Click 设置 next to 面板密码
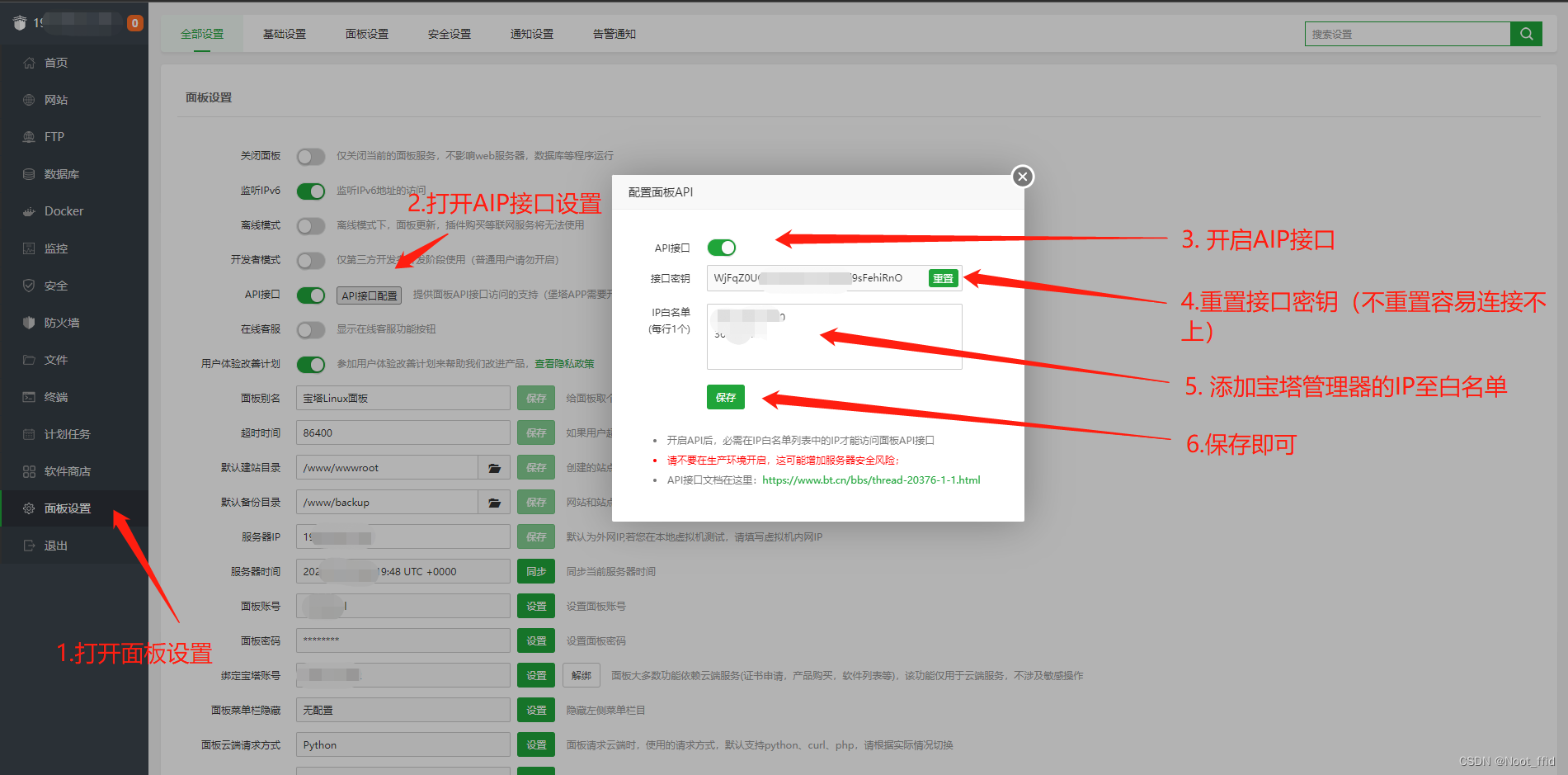Screen dimensions: 1568x775 point(536,641)
